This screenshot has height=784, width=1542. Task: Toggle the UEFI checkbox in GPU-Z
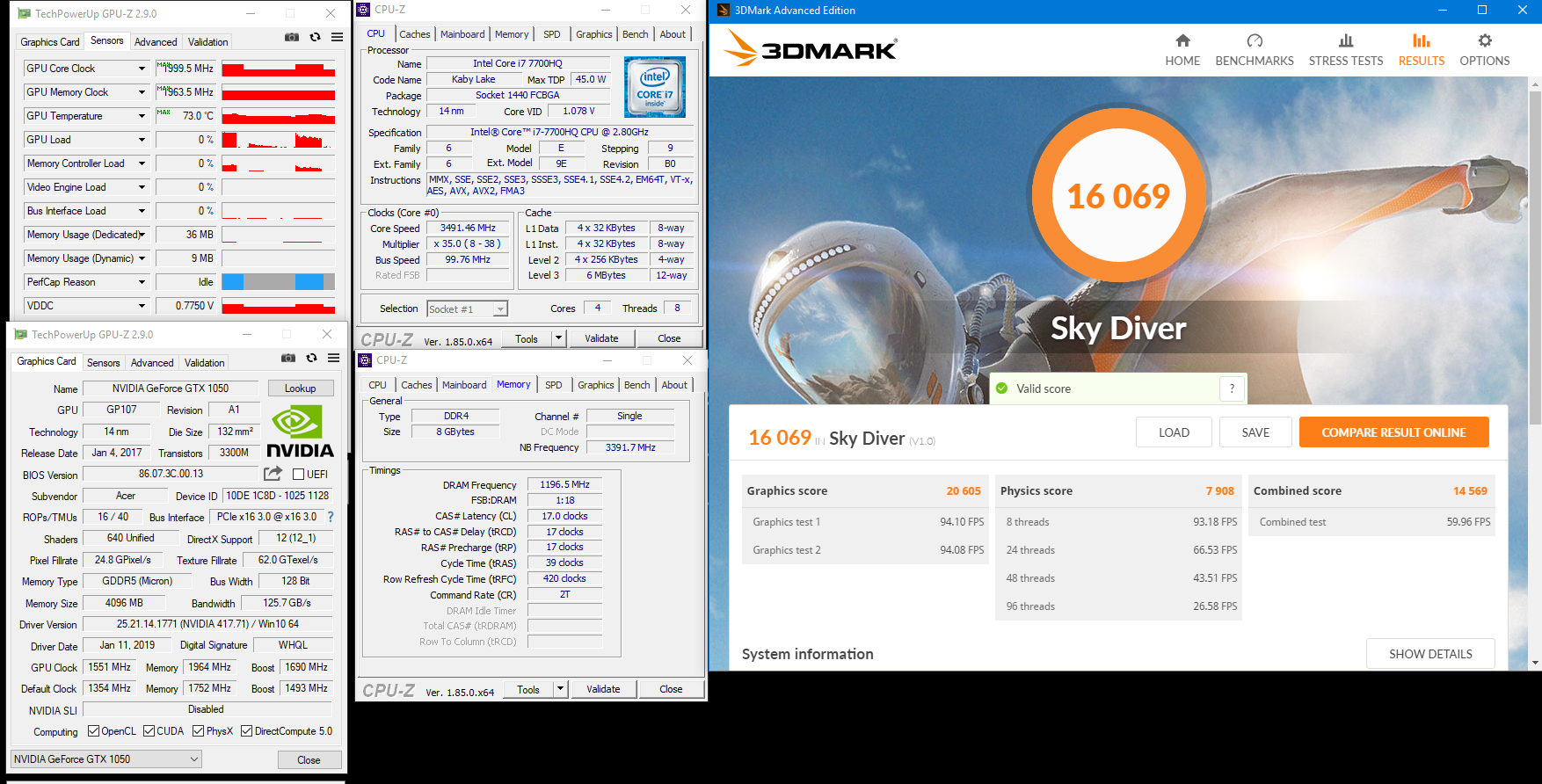coord(298,475)
